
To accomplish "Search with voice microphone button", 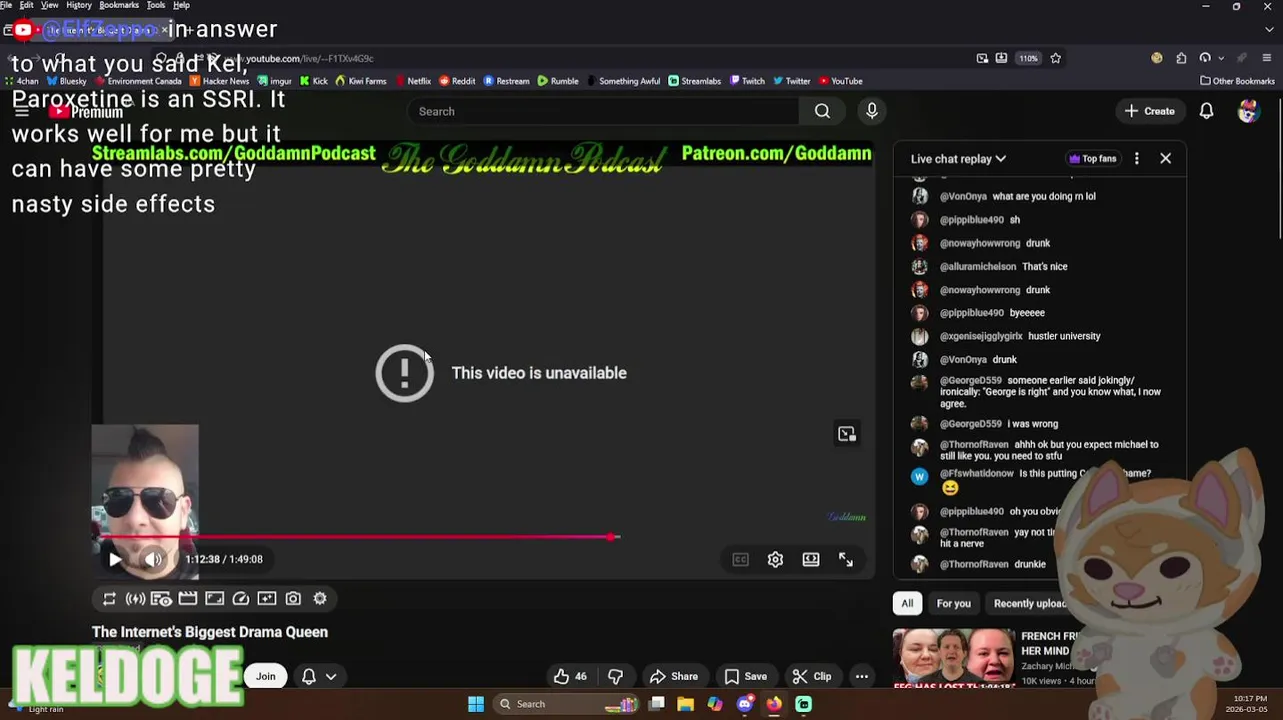I will (872, 111).
